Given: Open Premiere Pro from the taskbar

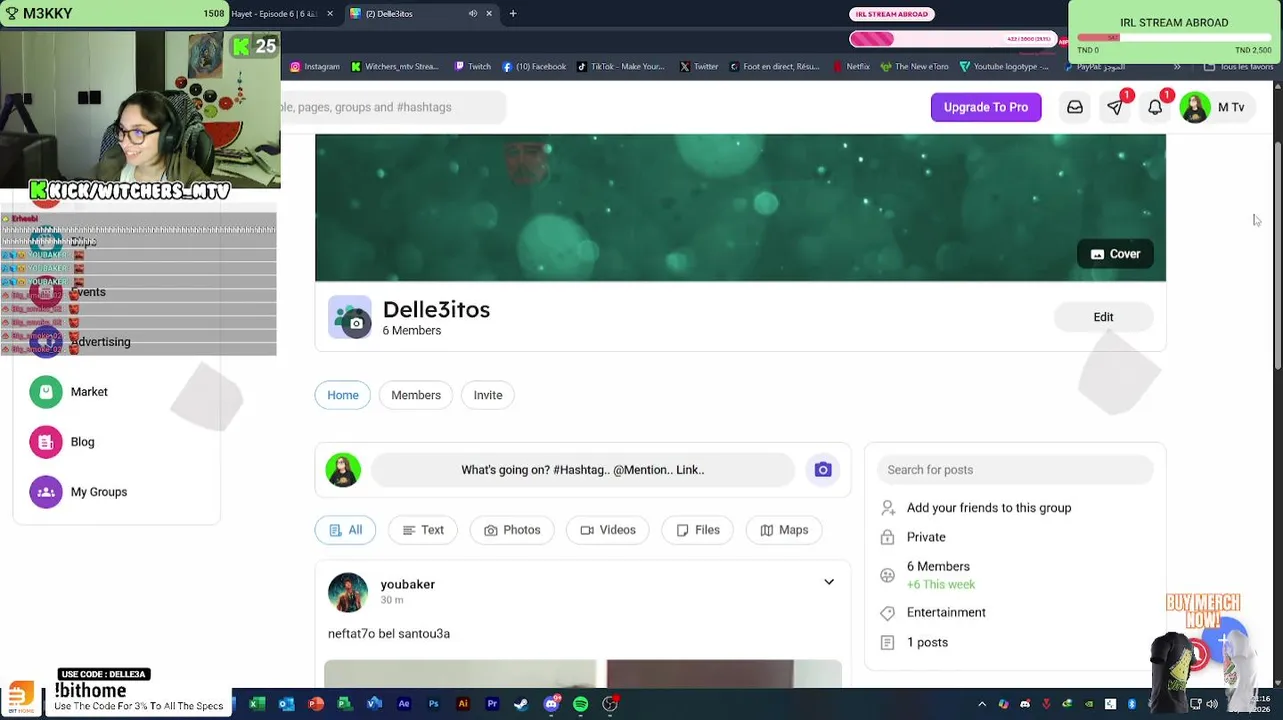Looking at the screenshot, I should pos(492,704).
